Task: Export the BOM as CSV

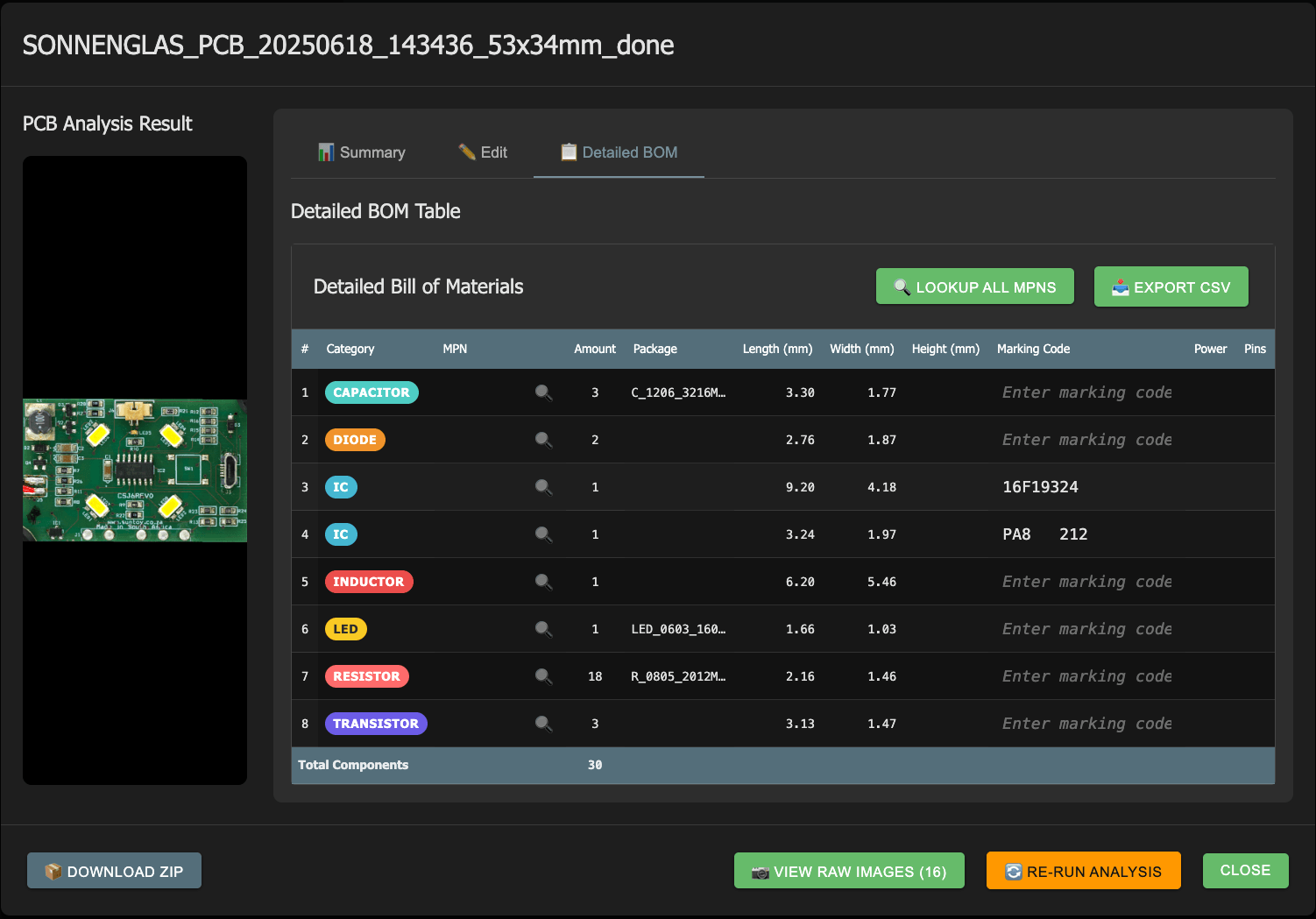Action: click(x=1171, y=287)
